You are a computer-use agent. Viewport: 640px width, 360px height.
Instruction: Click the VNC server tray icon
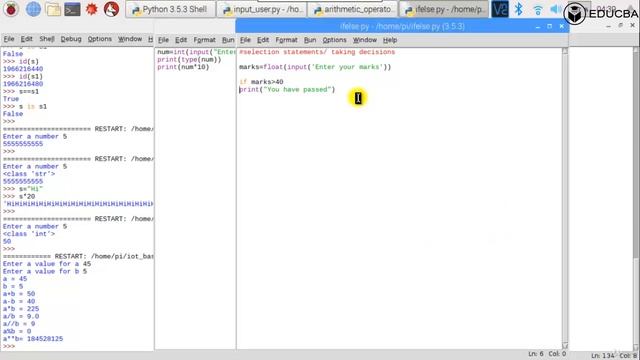[500, 9]
